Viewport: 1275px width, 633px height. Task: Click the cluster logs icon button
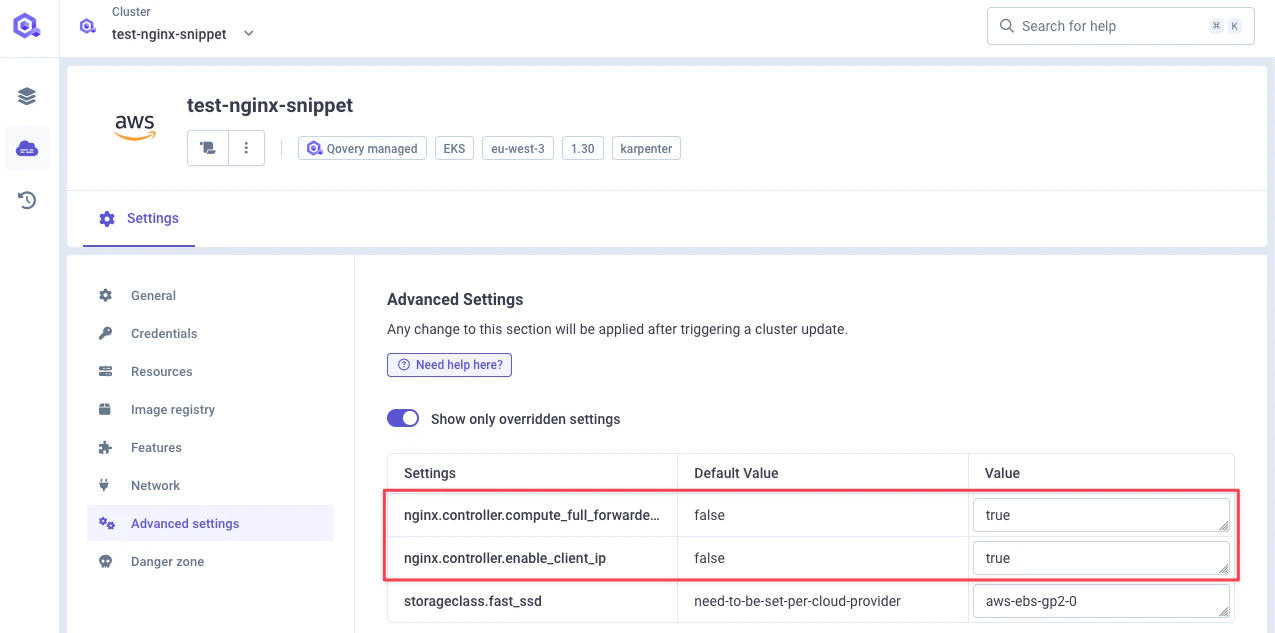(x=208, y=148)
